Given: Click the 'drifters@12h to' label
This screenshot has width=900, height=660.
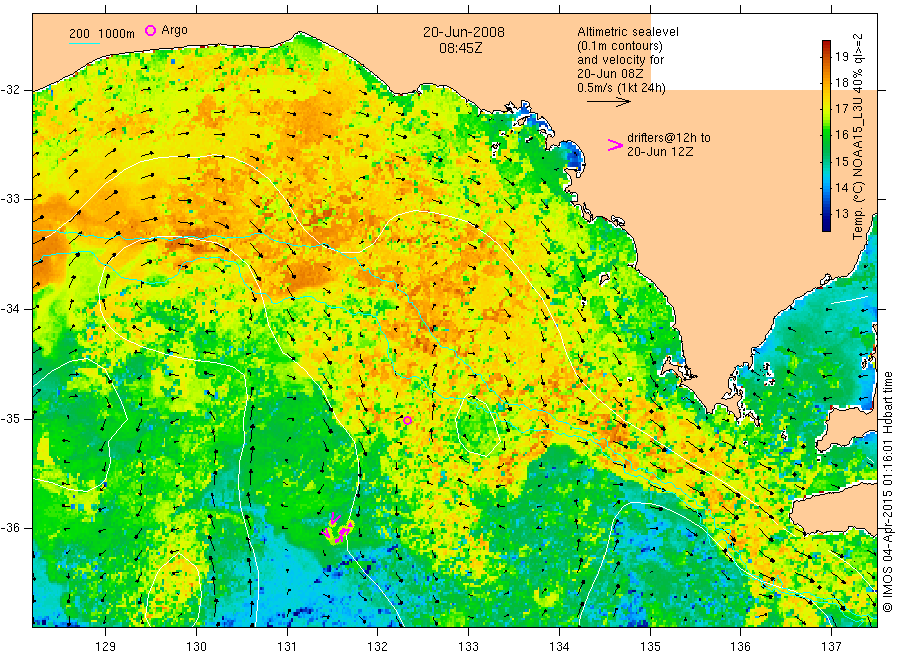Looking at the screenshot, I should click(x=669, y=138).
